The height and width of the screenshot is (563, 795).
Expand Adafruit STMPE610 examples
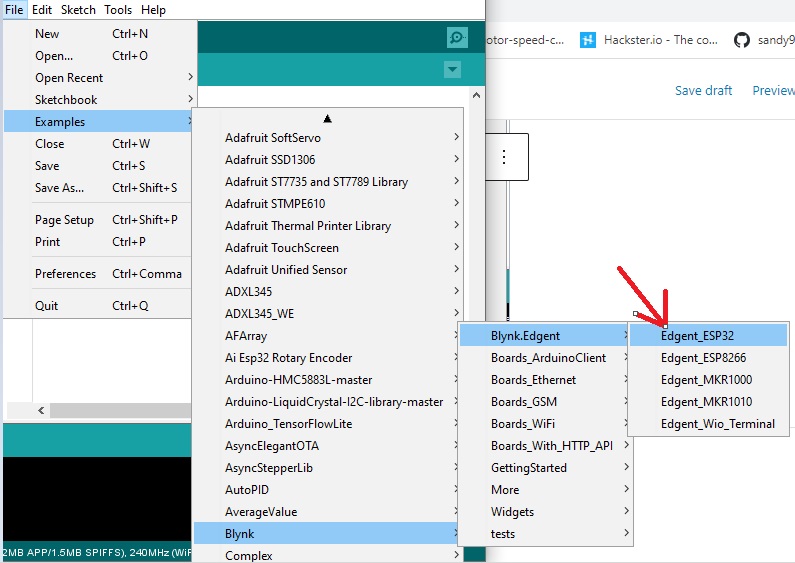(x=328, y=203)
